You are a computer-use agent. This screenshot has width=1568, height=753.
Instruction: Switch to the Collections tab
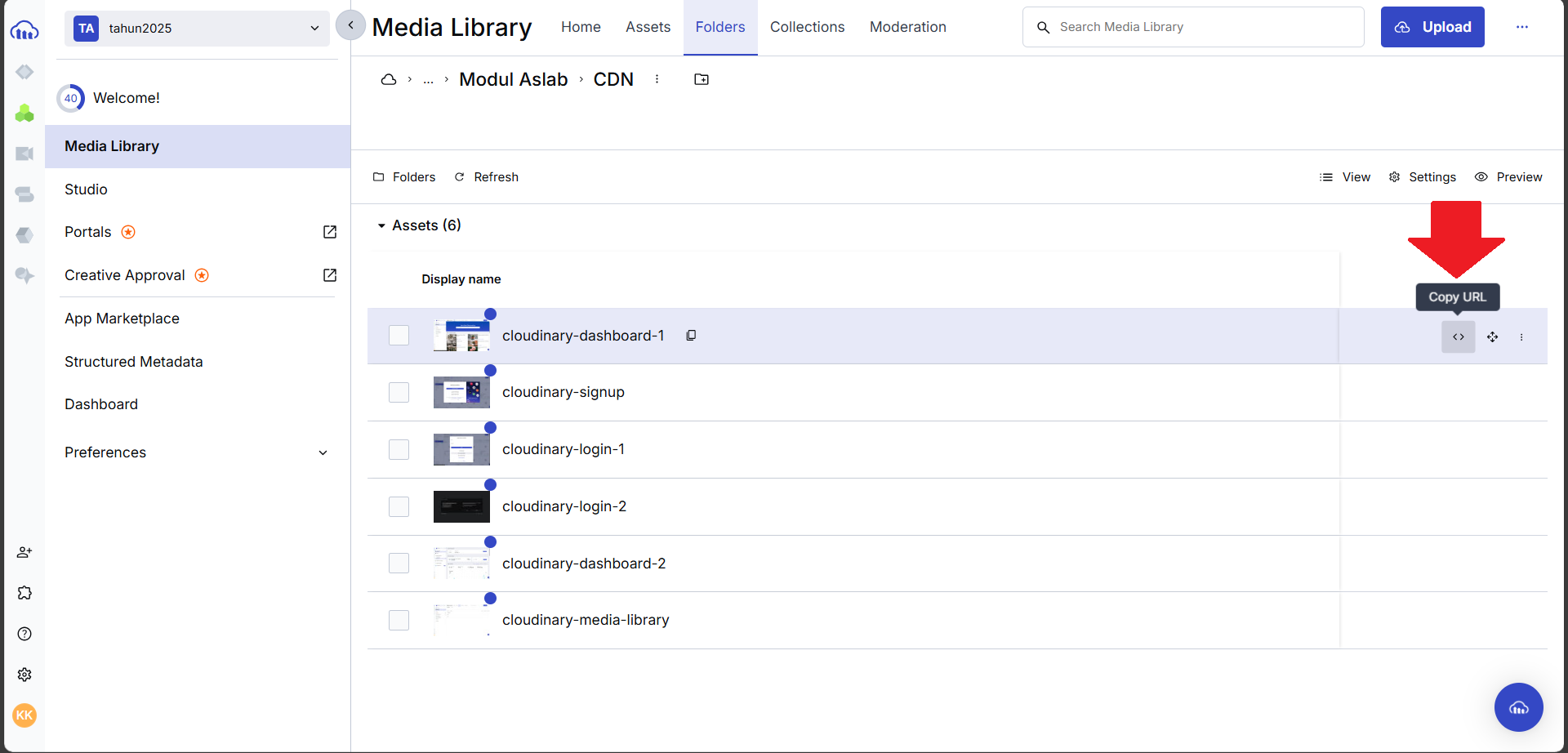tap(807, 27)
